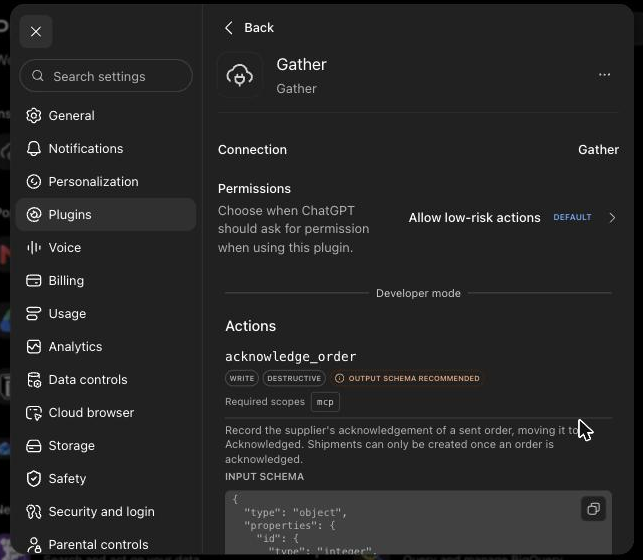This screenshot has width=643, height=560.
Task: Open the Data controls label
Action: click(88, 380)
